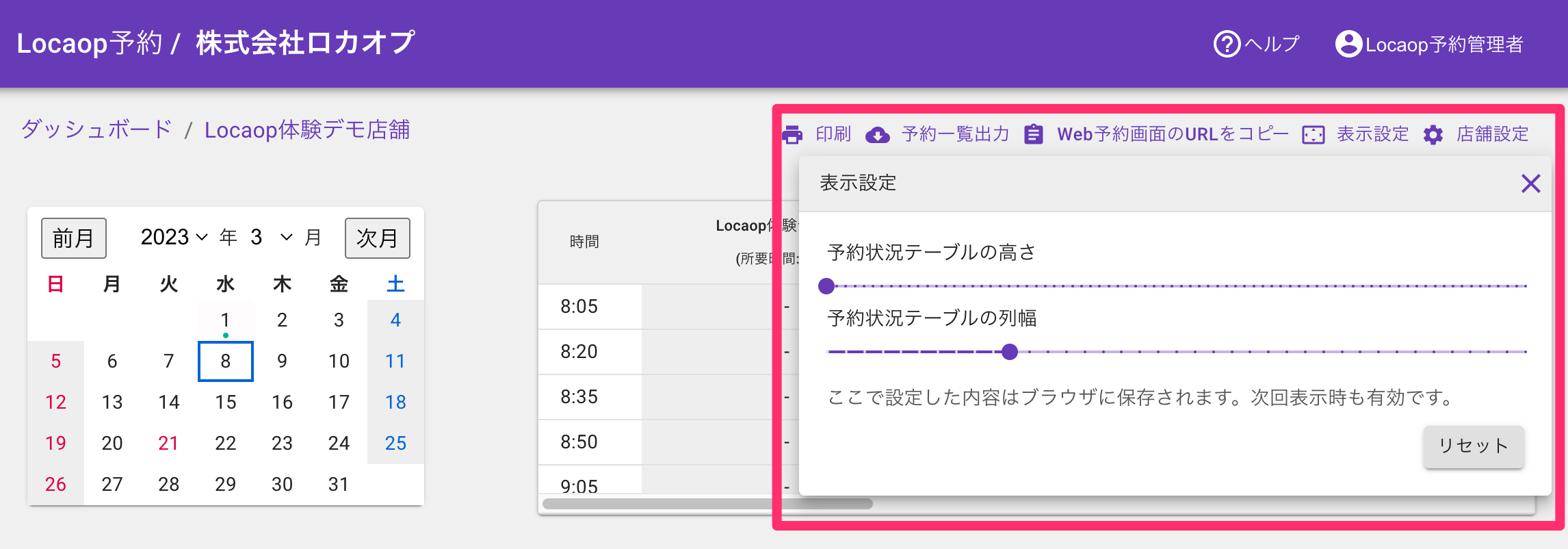Click the table's horizontal scrollbar
This screenshot has width=1568, height=549.
point(707,504)
